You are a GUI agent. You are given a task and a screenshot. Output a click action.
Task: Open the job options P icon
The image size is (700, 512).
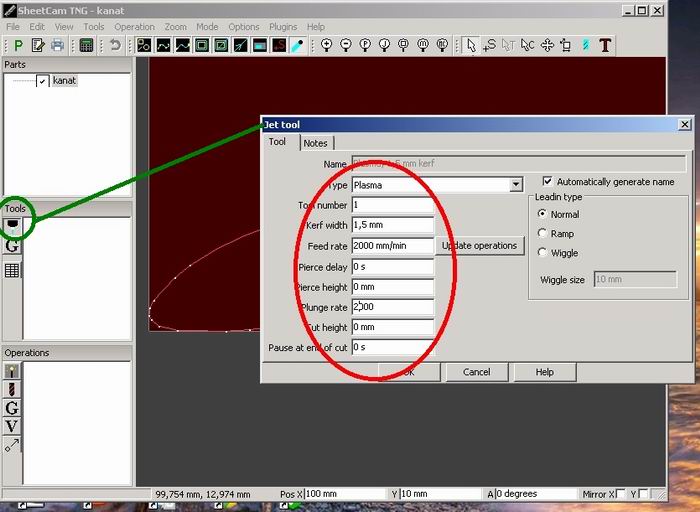18,45
